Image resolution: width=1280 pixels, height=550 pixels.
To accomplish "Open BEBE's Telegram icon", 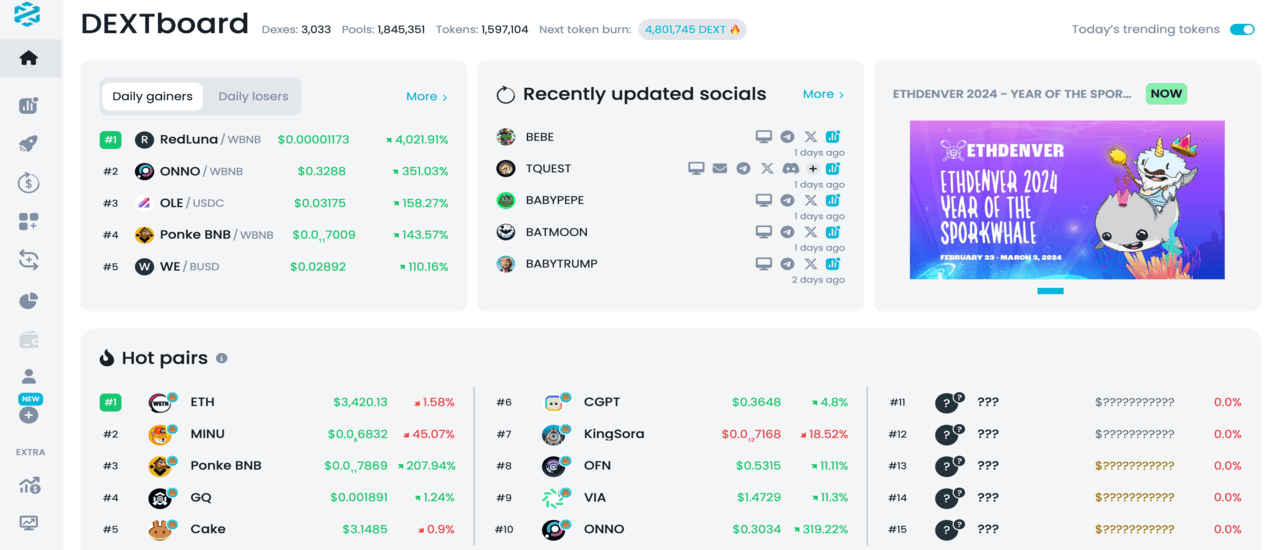I will [x=787, y=137].
